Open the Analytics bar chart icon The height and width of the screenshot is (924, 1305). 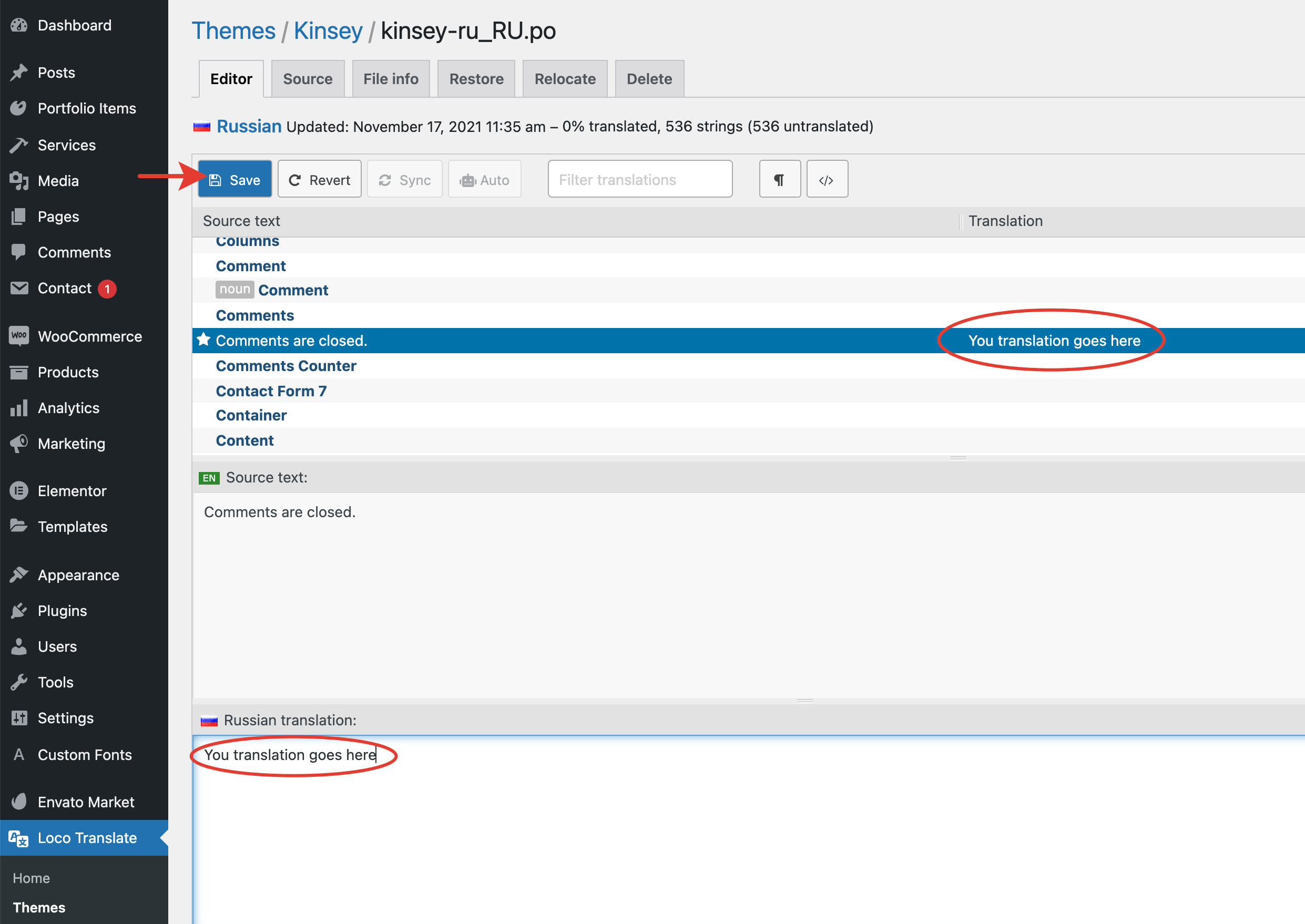19,408
